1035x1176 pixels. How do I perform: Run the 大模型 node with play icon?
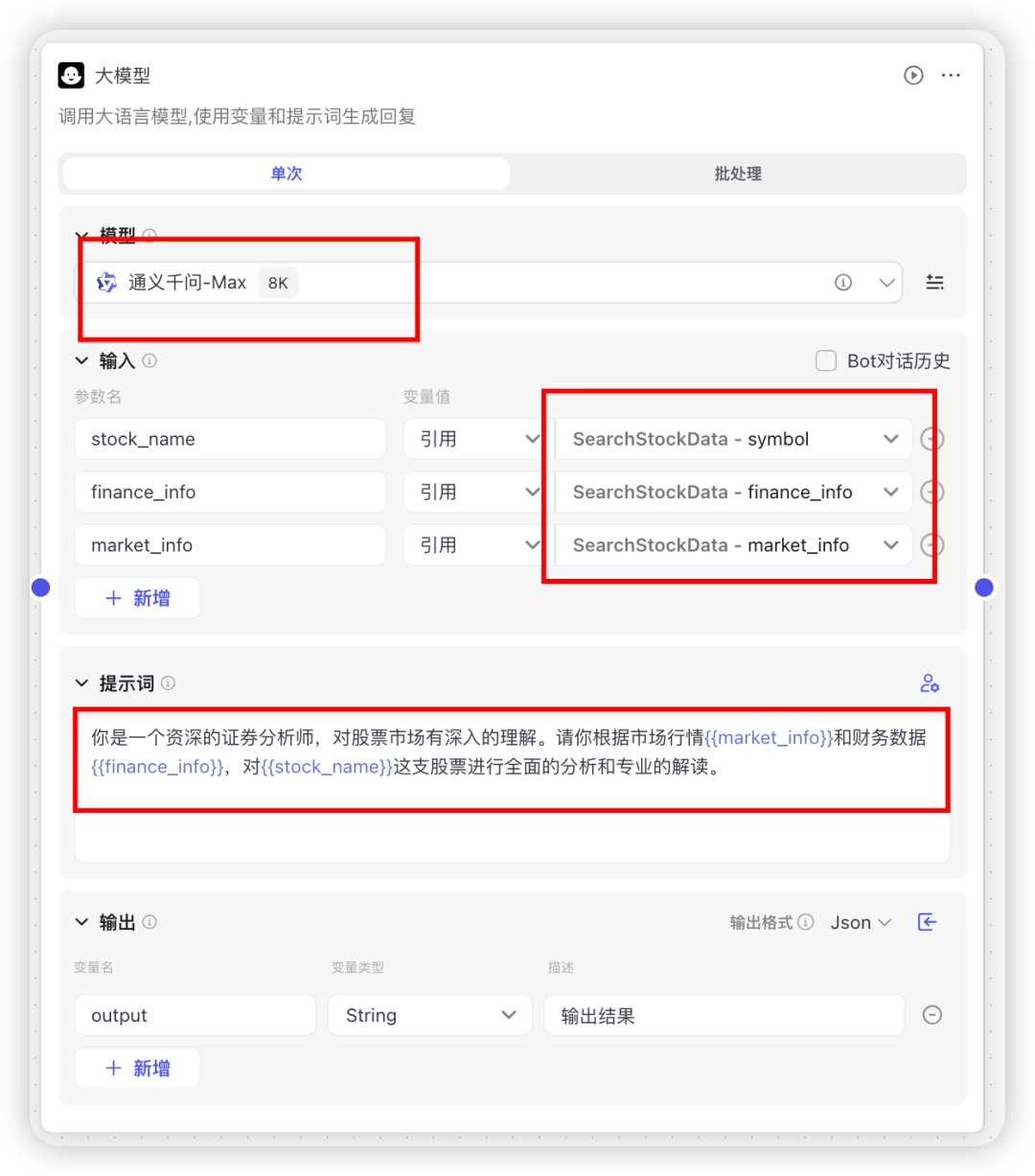tap(913, 75)
